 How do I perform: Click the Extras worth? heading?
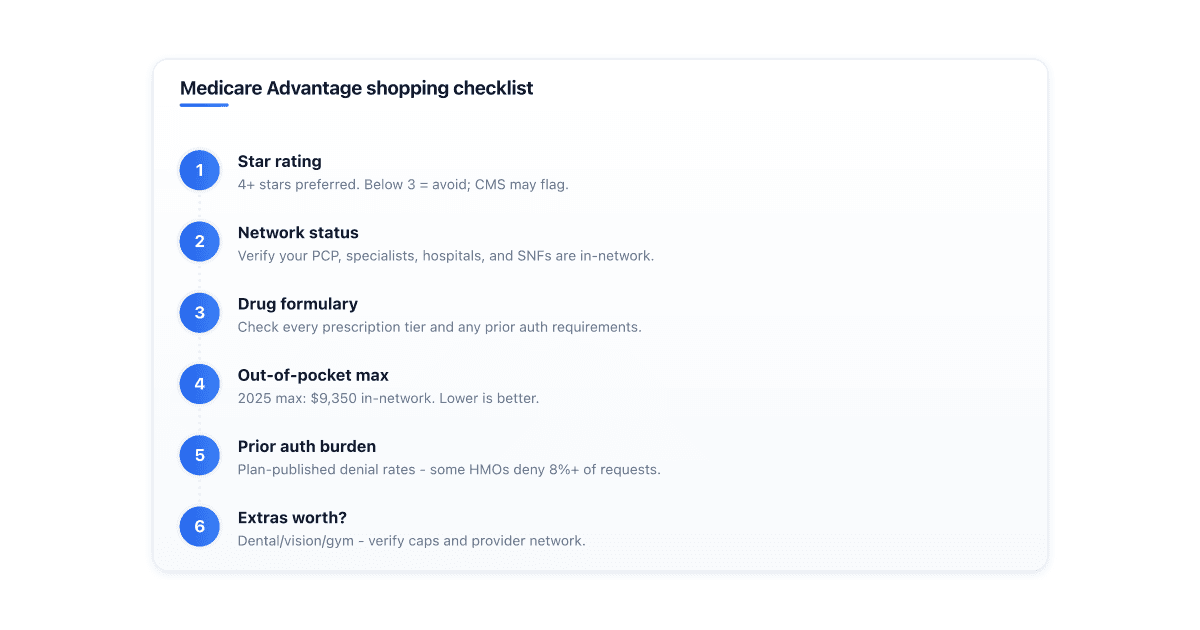(290, 518)
